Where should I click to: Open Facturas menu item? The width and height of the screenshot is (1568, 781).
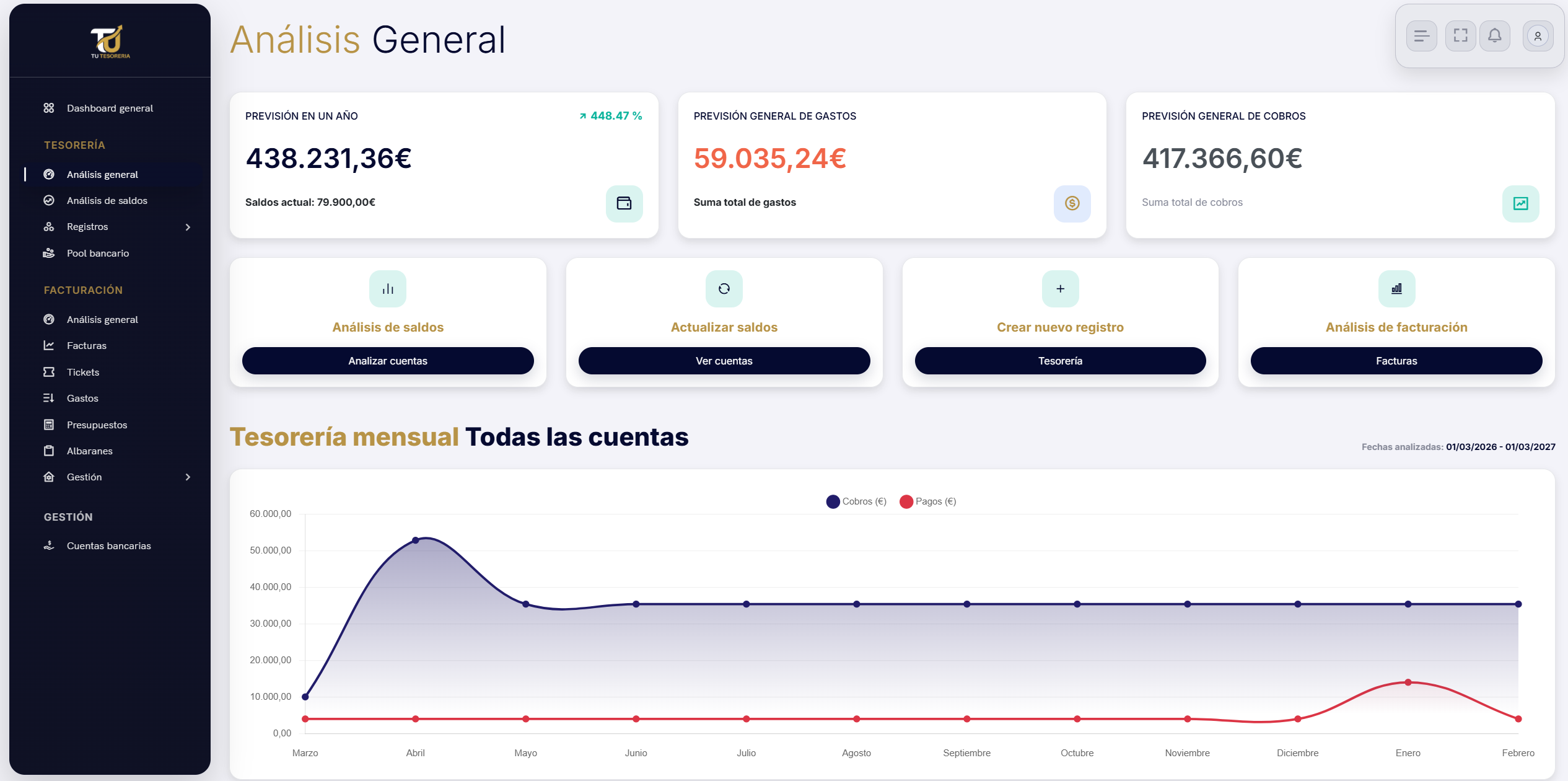pos(87,345)
